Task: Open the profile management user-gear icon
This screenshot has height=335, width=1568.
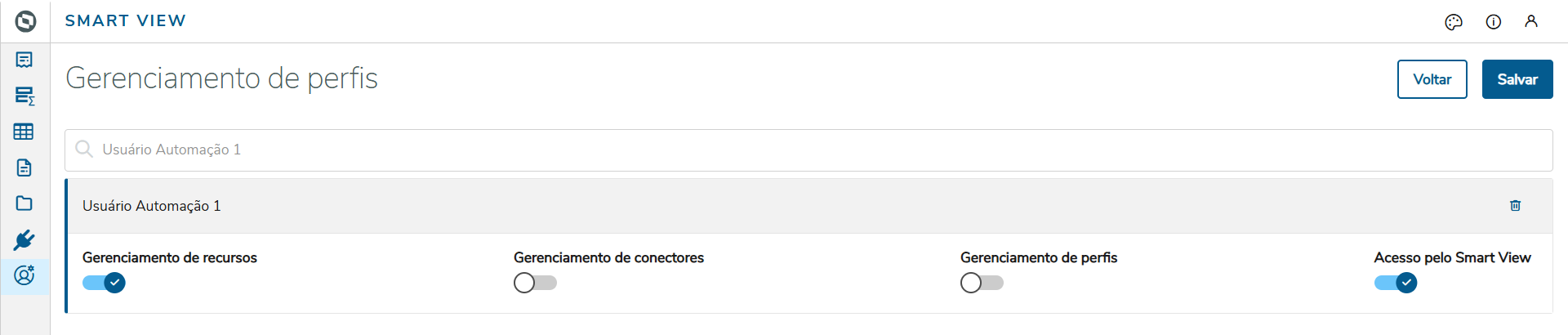Action: (24, 275)
